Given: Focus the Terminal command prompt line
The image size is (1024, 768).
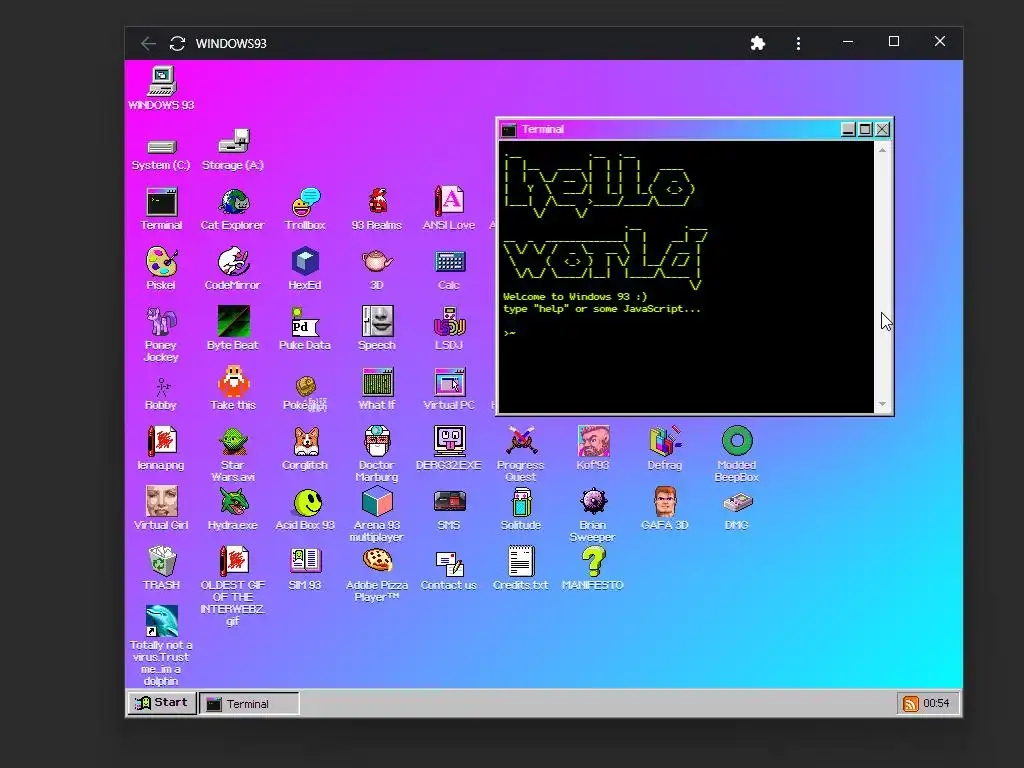Looking at the screenshot, I should (x=686, y=333).
